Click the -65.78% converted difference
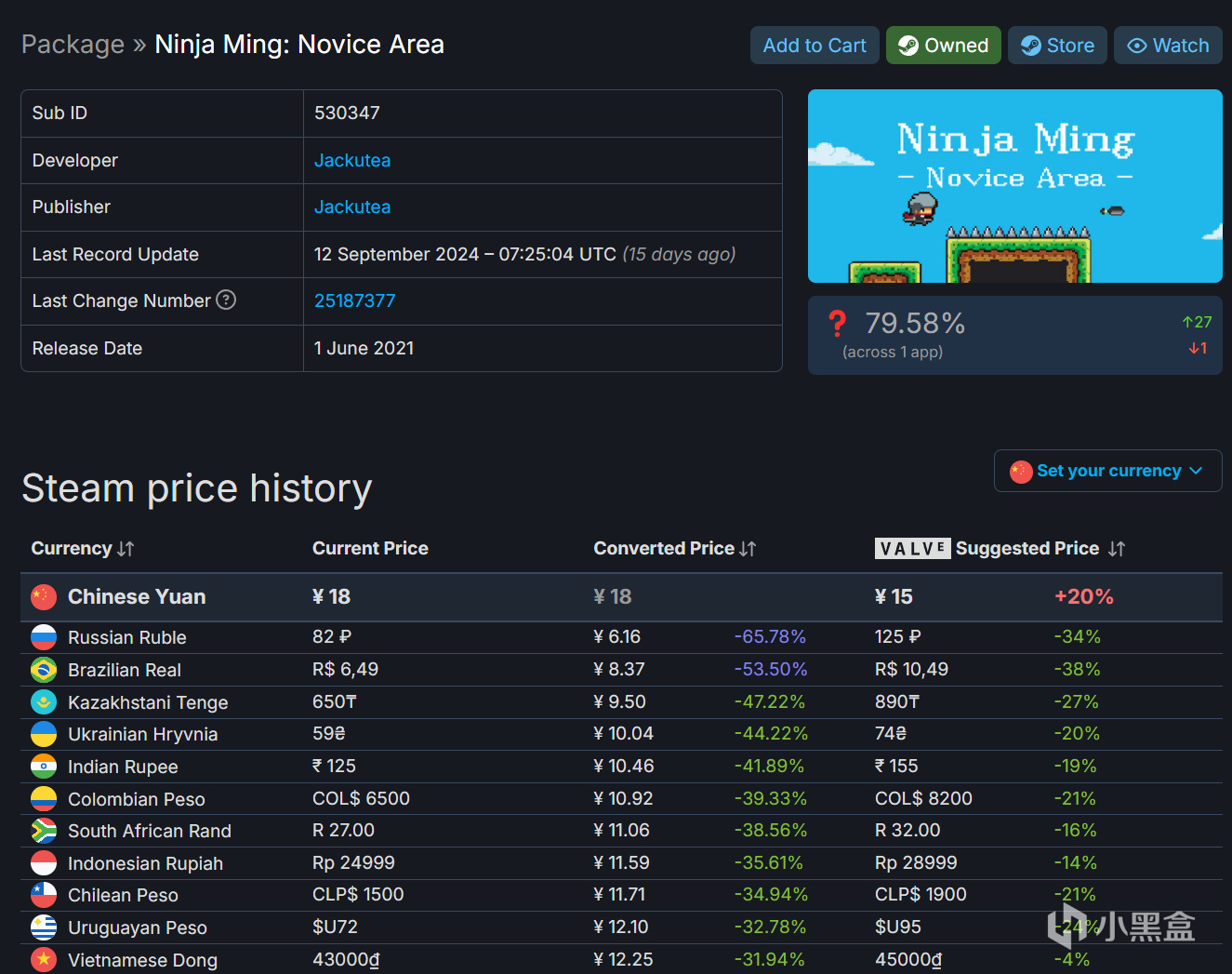This screenshot has height=974, width=1232. click(x=770, y=636)
